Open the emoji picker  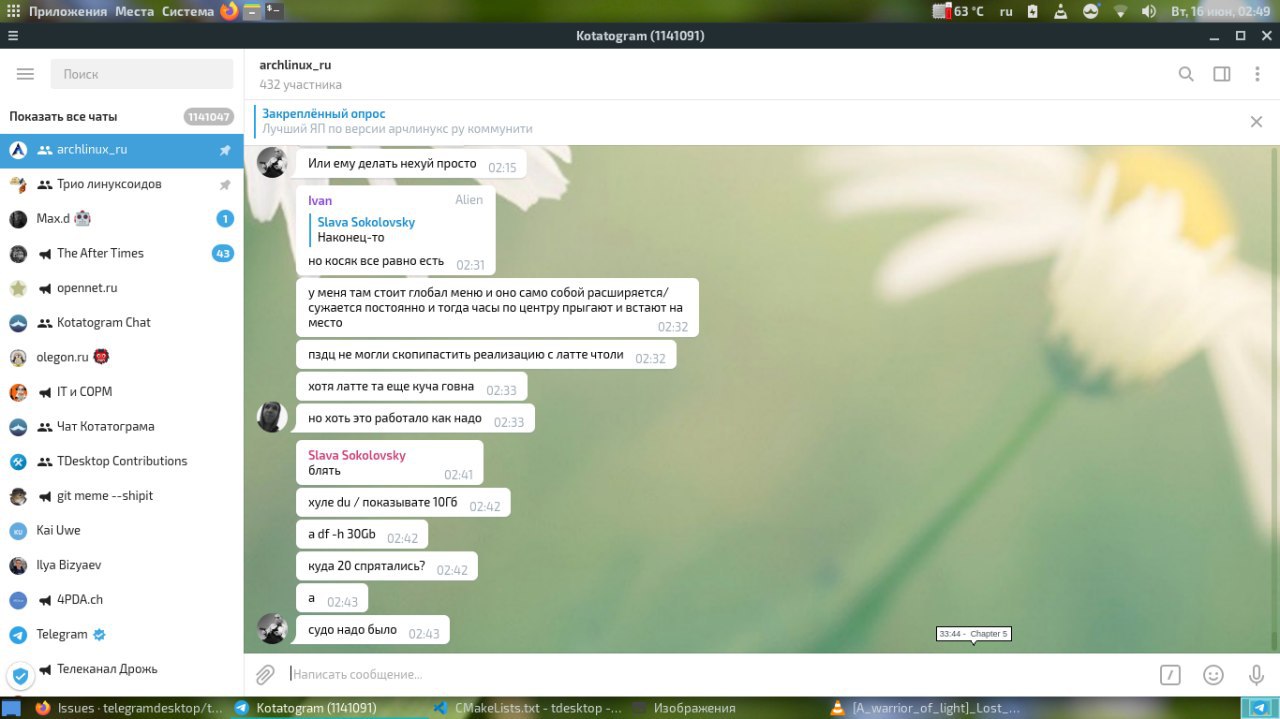coord(1213,675)
